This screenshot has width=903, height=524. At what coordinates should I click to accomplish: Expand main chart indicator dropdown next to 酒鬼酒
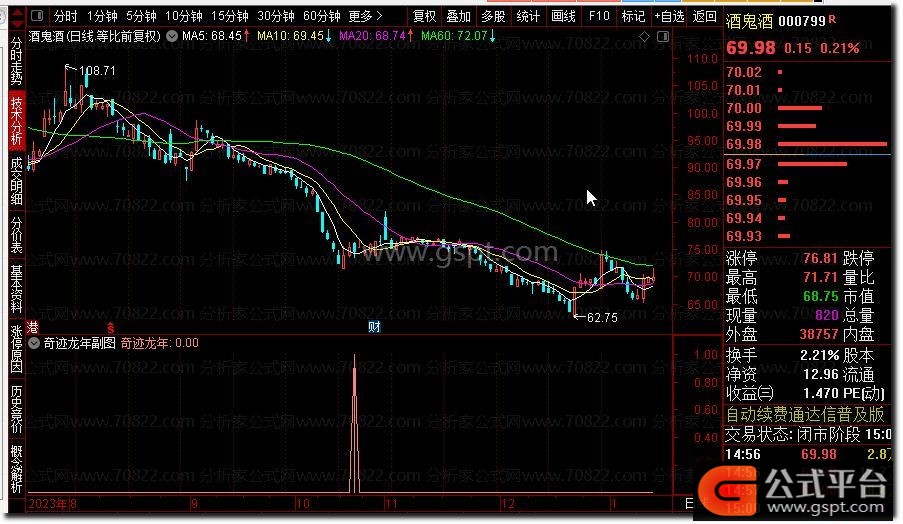pos(172,36)
